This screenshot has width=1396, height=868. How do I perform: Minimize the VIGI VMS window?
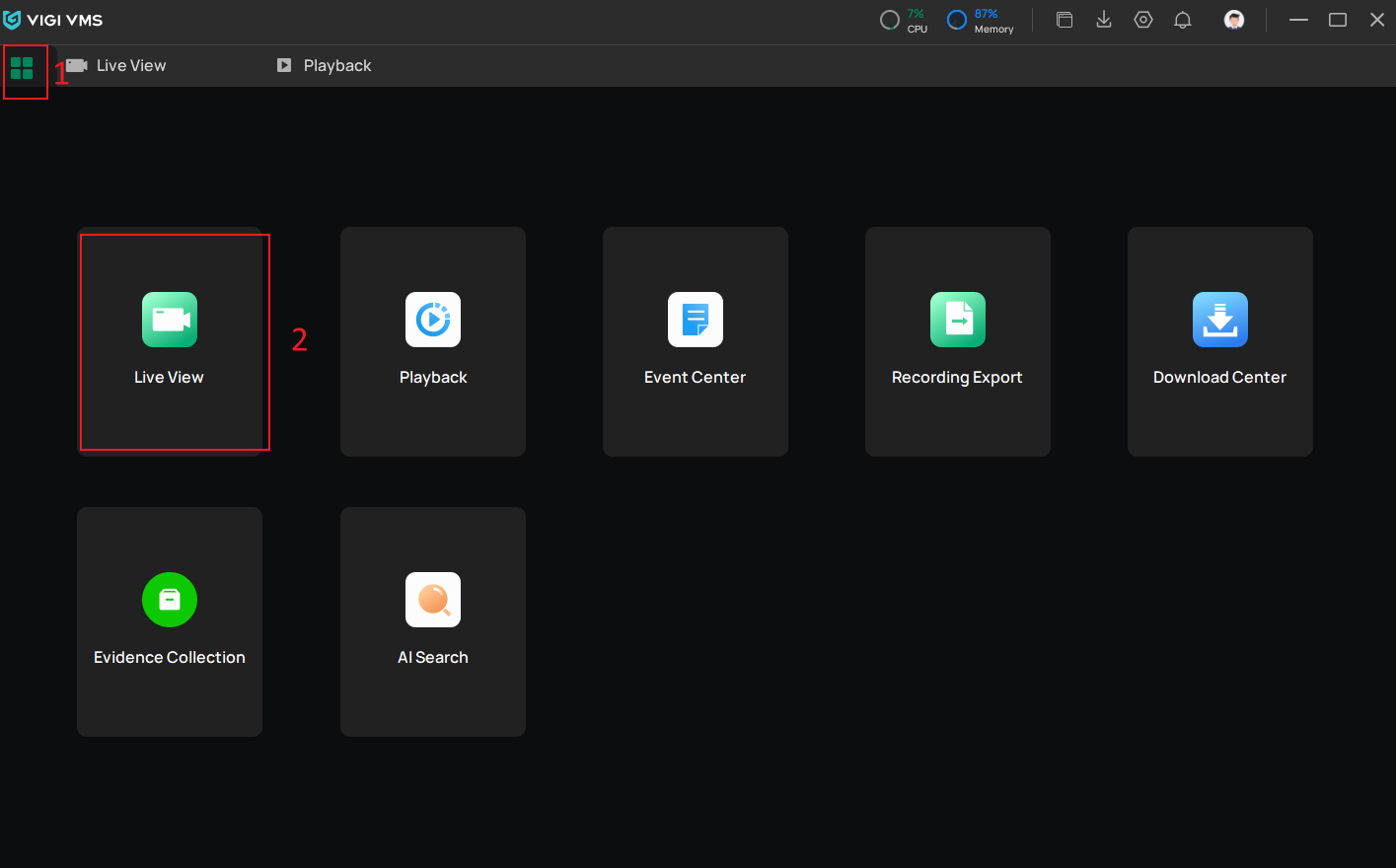point(1299,20)
